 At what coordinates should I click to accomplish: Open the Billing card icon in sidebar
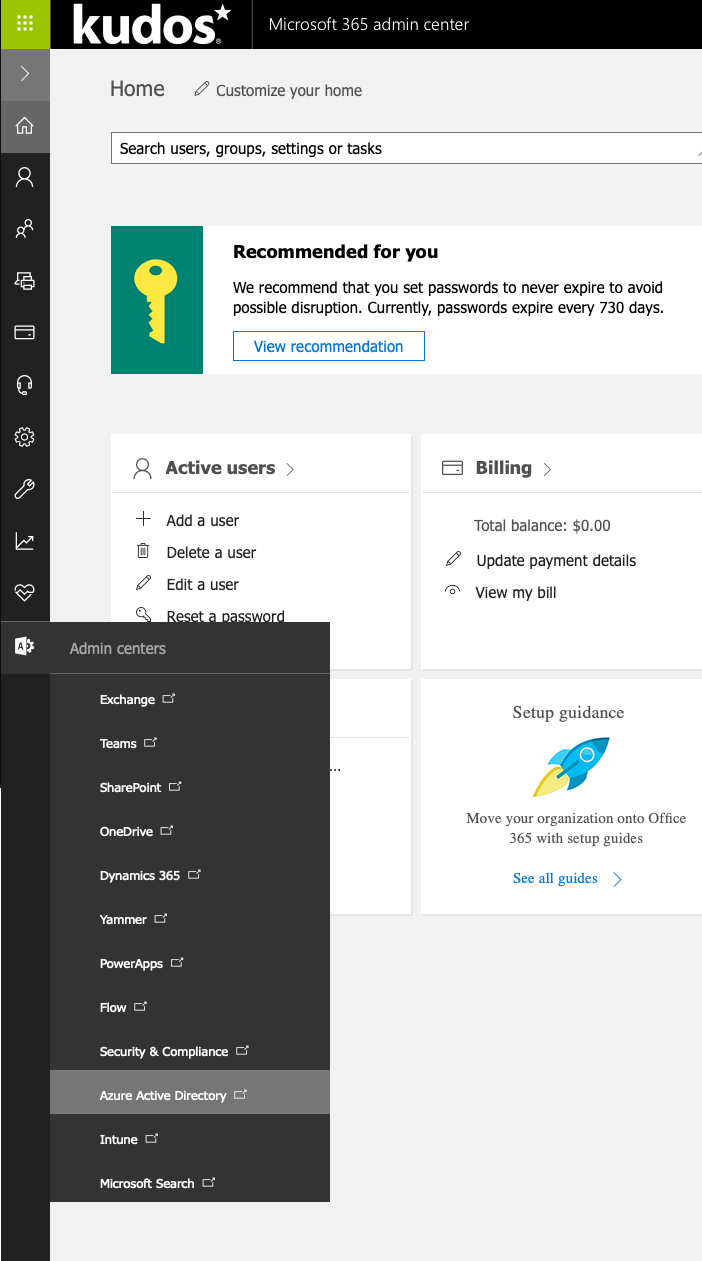pyautogui.click(x=25, y=333)
